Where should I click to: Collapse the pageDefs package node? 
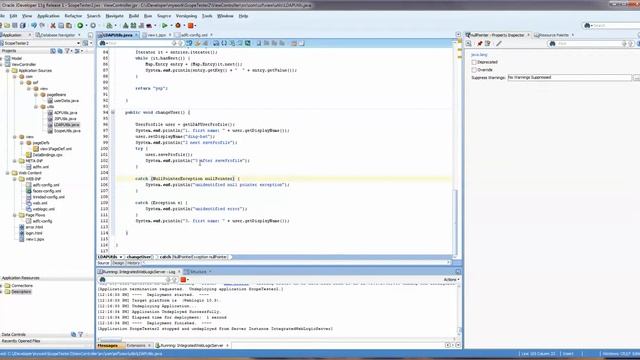[22, 143]
